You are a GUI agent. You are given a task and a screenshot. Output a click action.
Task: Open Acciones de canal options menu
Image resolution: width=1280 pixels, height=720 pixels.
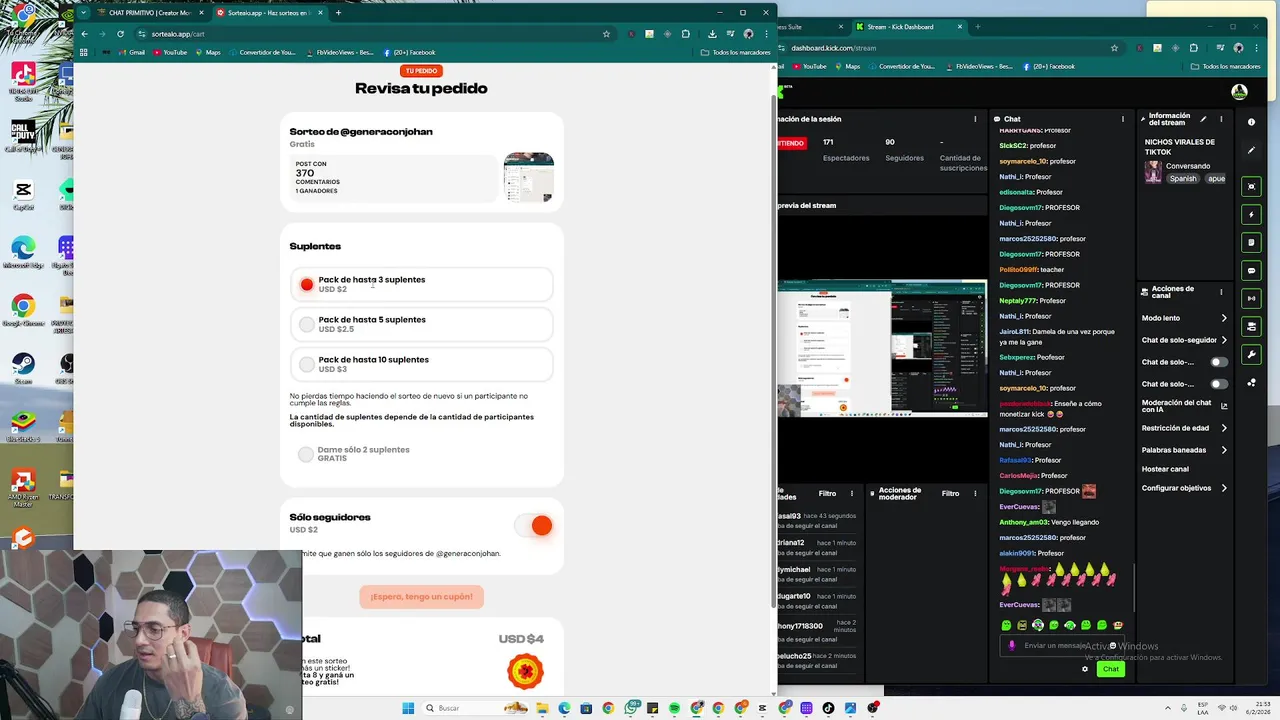(1221, 292)
